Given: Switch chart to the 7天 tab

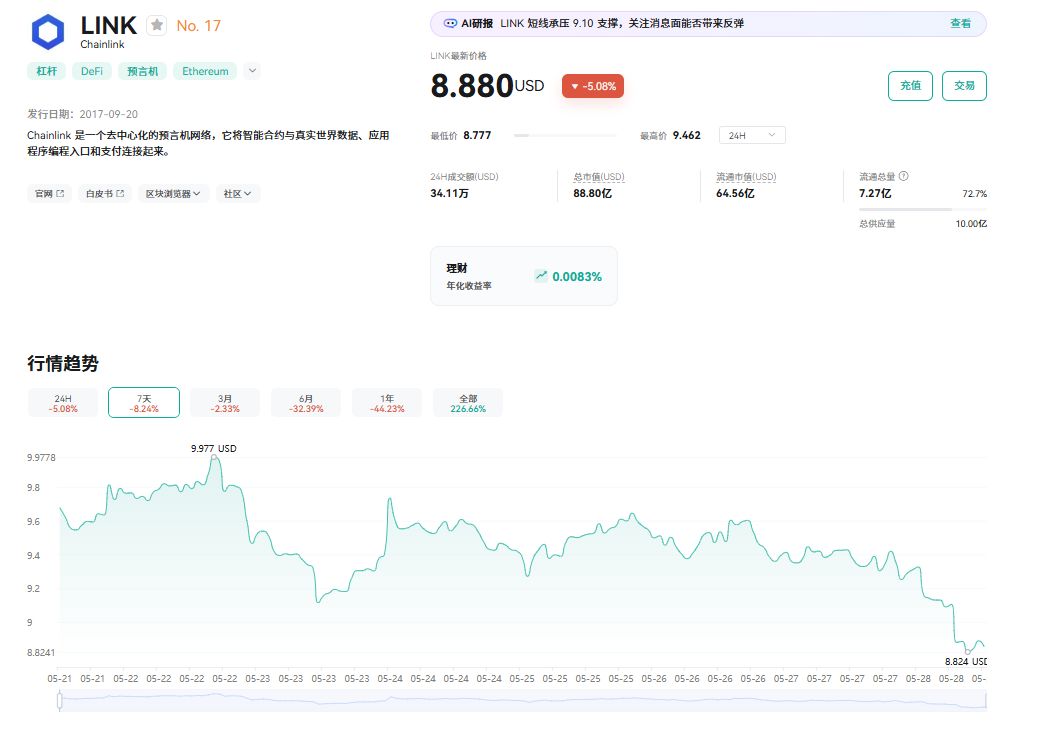Looking at the screenshot, I should coord(144,403).
